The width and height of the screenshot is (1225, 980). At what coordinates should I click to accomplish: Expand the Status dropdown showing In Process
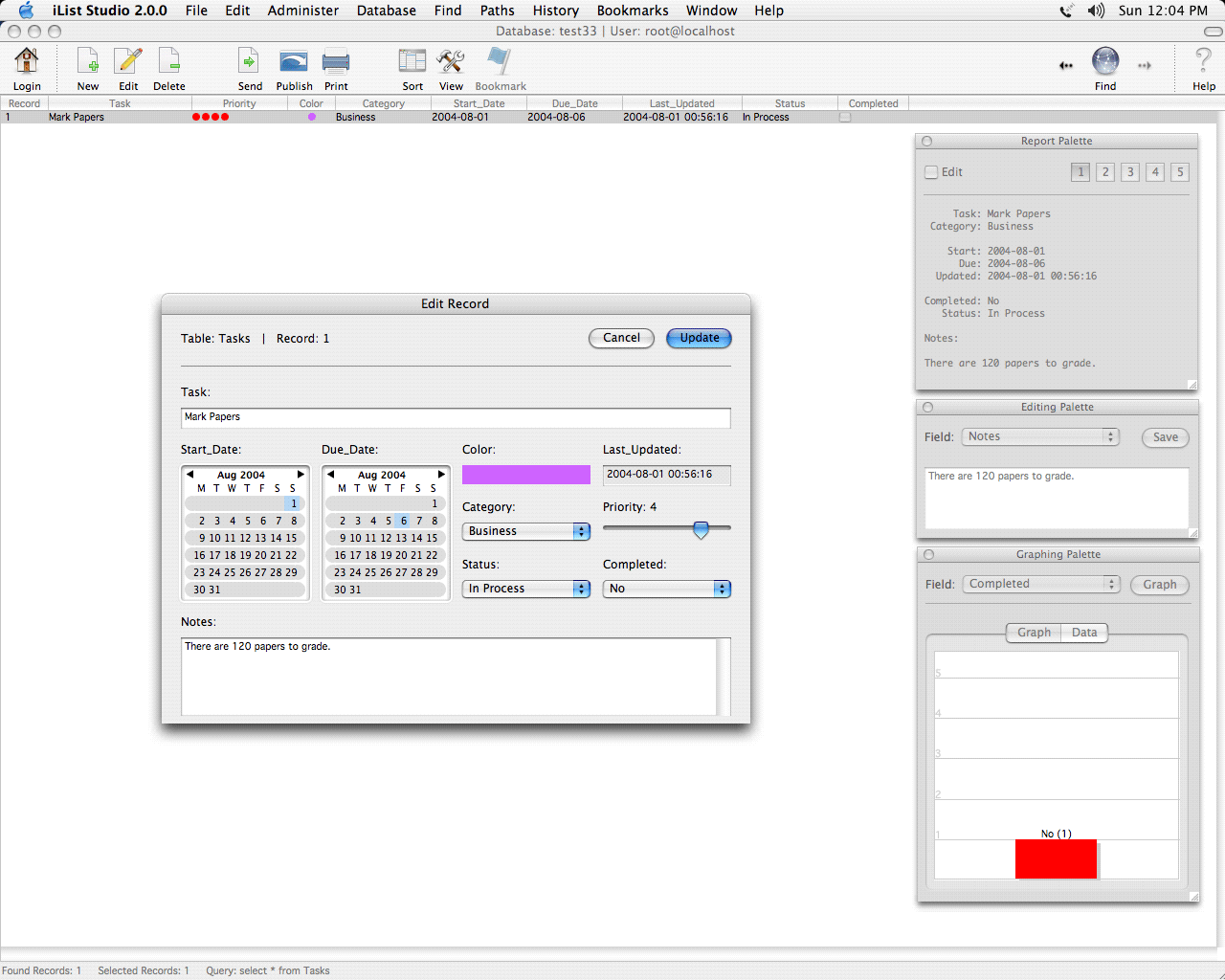(x=525, y=589)
